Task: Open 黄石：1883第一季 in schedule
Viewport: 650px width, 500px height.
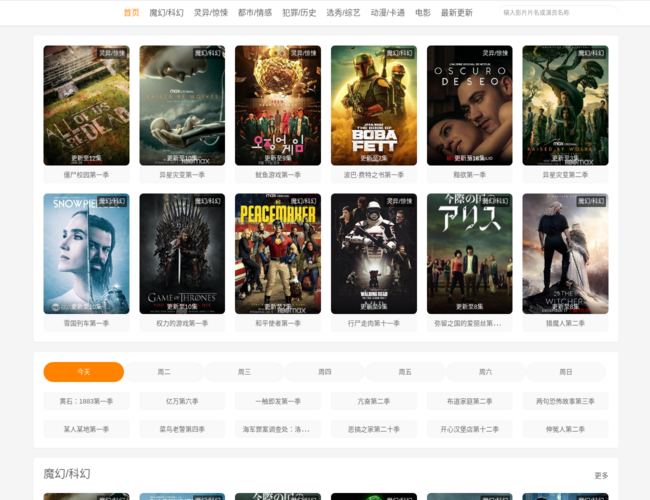Action: click(x=86, y=401)
